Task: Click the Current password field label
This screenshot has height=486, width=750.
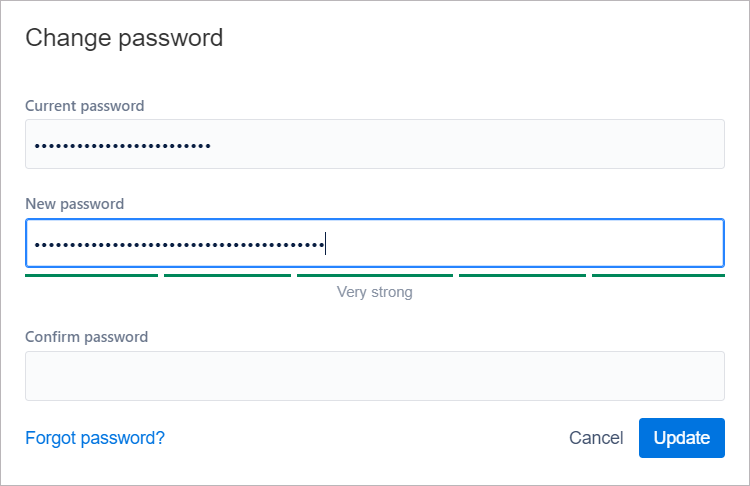Action: [85, 106]
